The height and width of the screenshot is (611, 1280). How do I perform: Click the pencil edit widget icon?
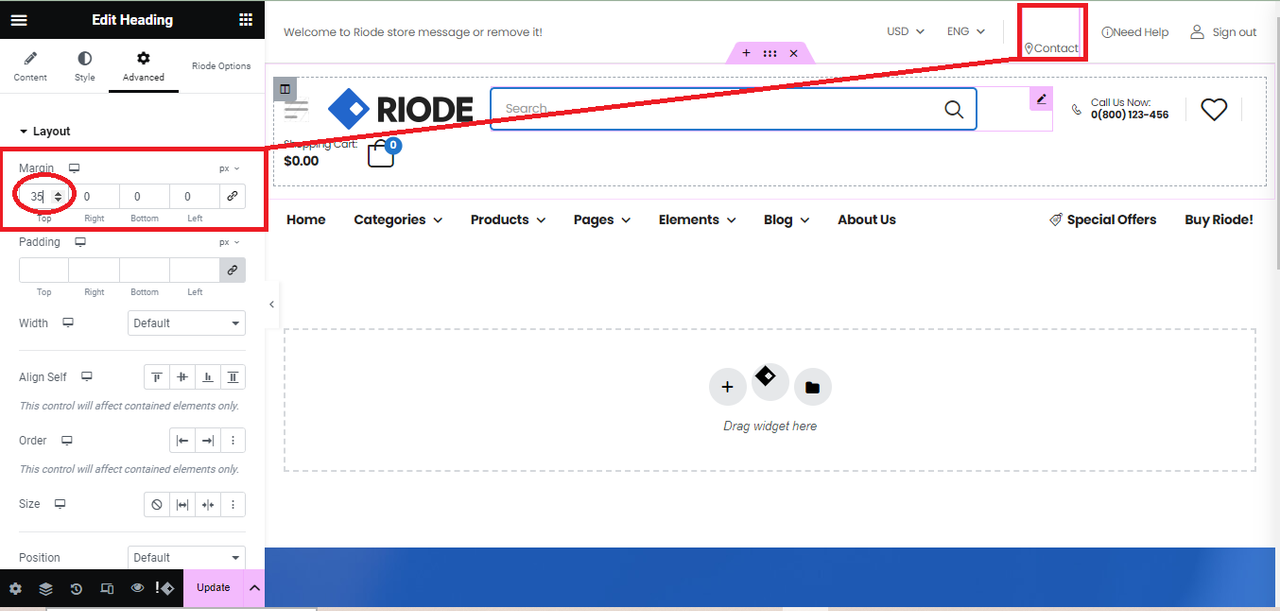pyautogui.click(x=1041, y=99)
